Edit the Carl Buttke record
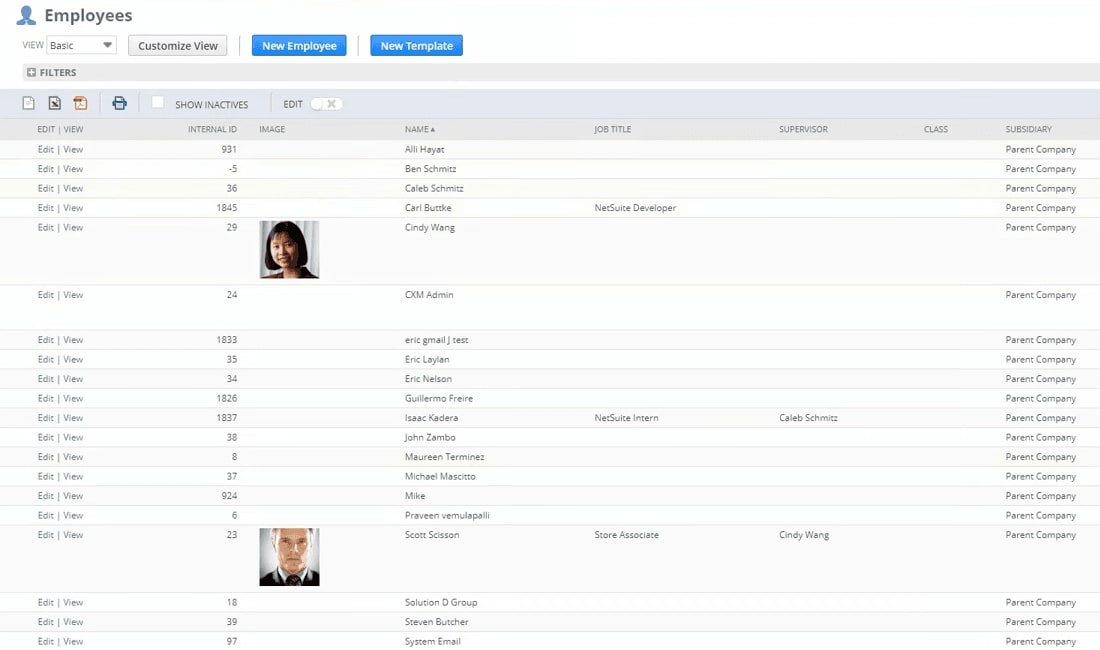 (x=46, y=208)
